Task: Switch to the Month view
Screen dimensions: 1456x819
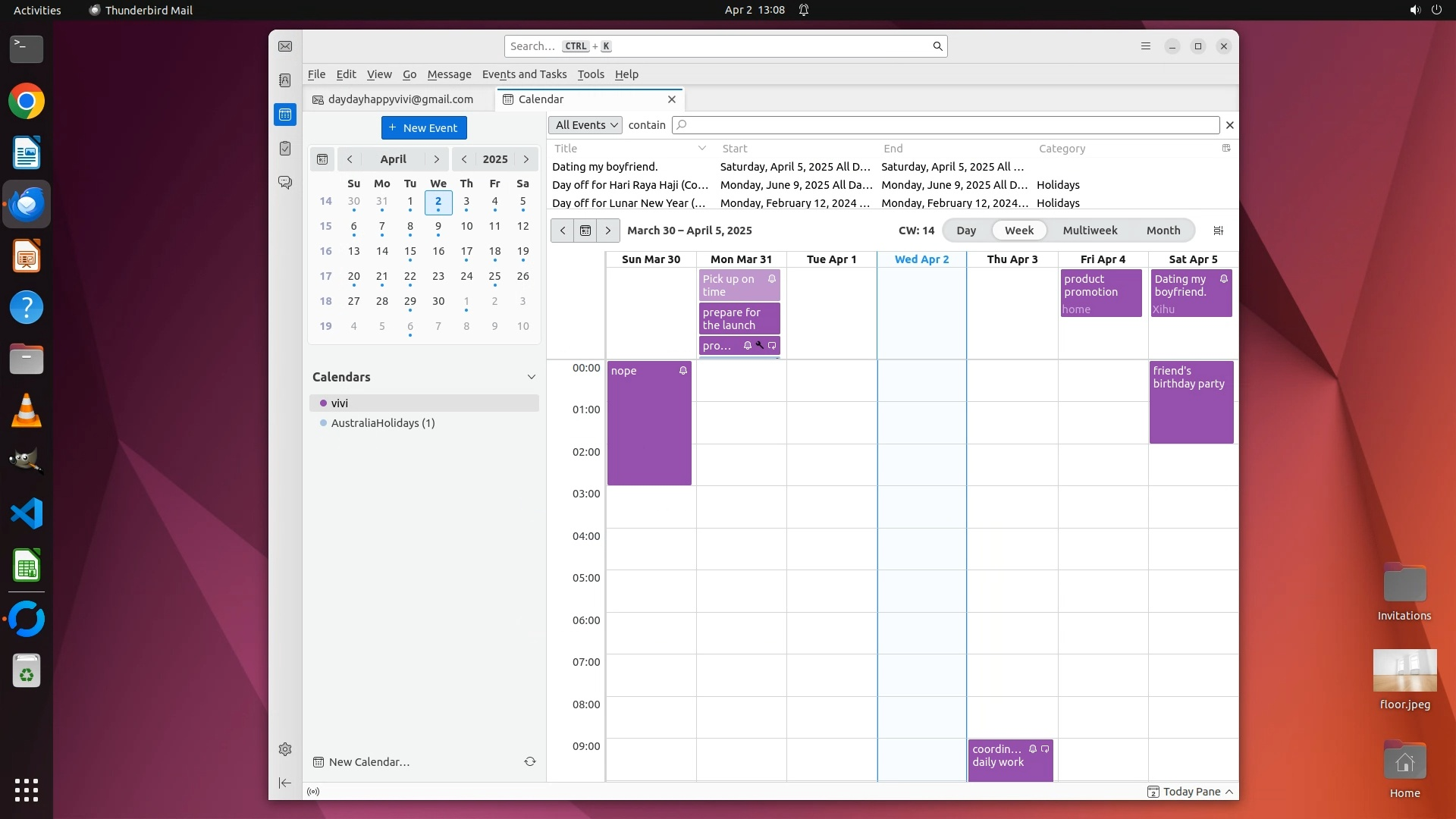Action: [x=1163, y=231]
